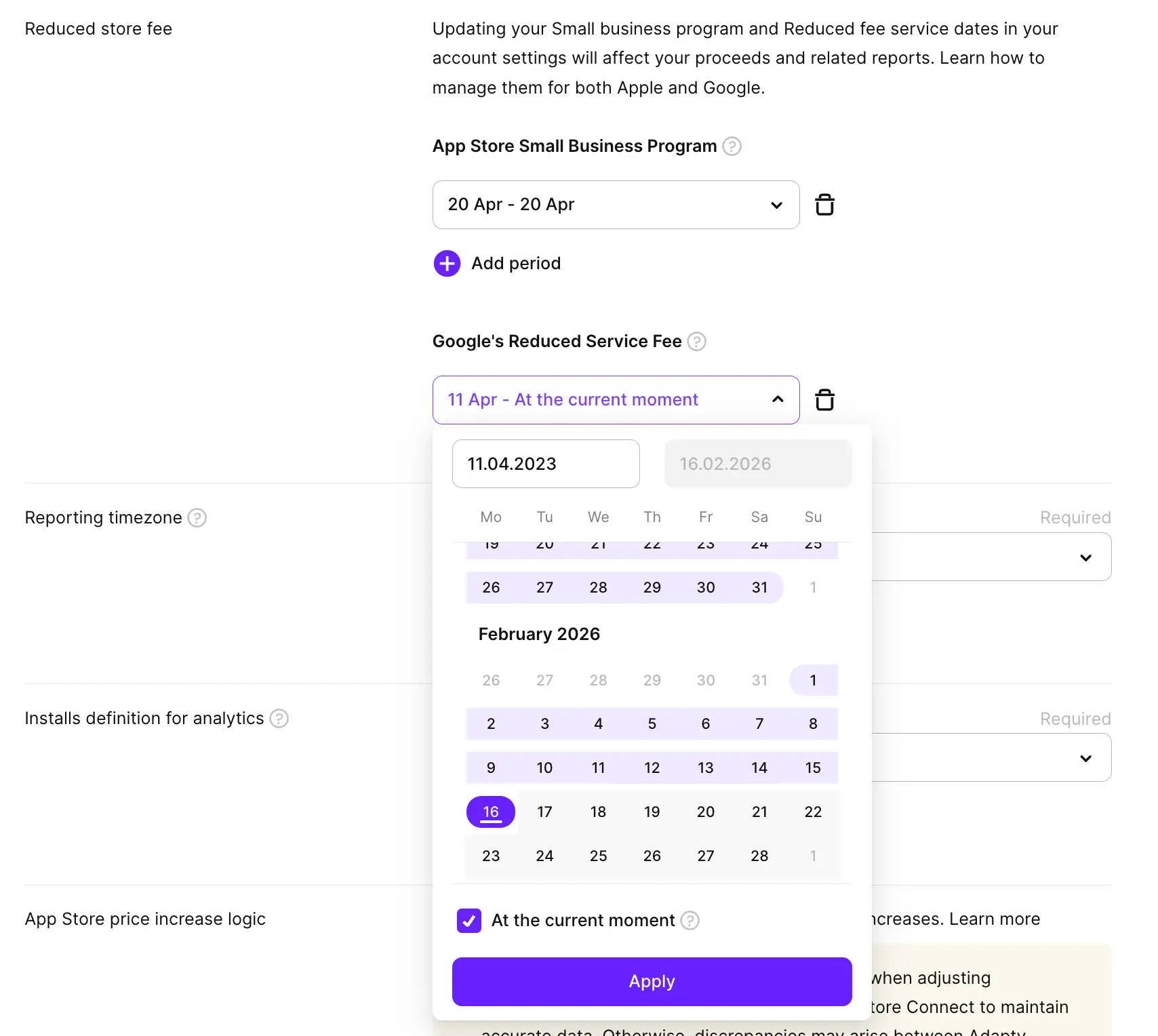
Task: Select February 28 on the calendar
Action: (759, 856)
